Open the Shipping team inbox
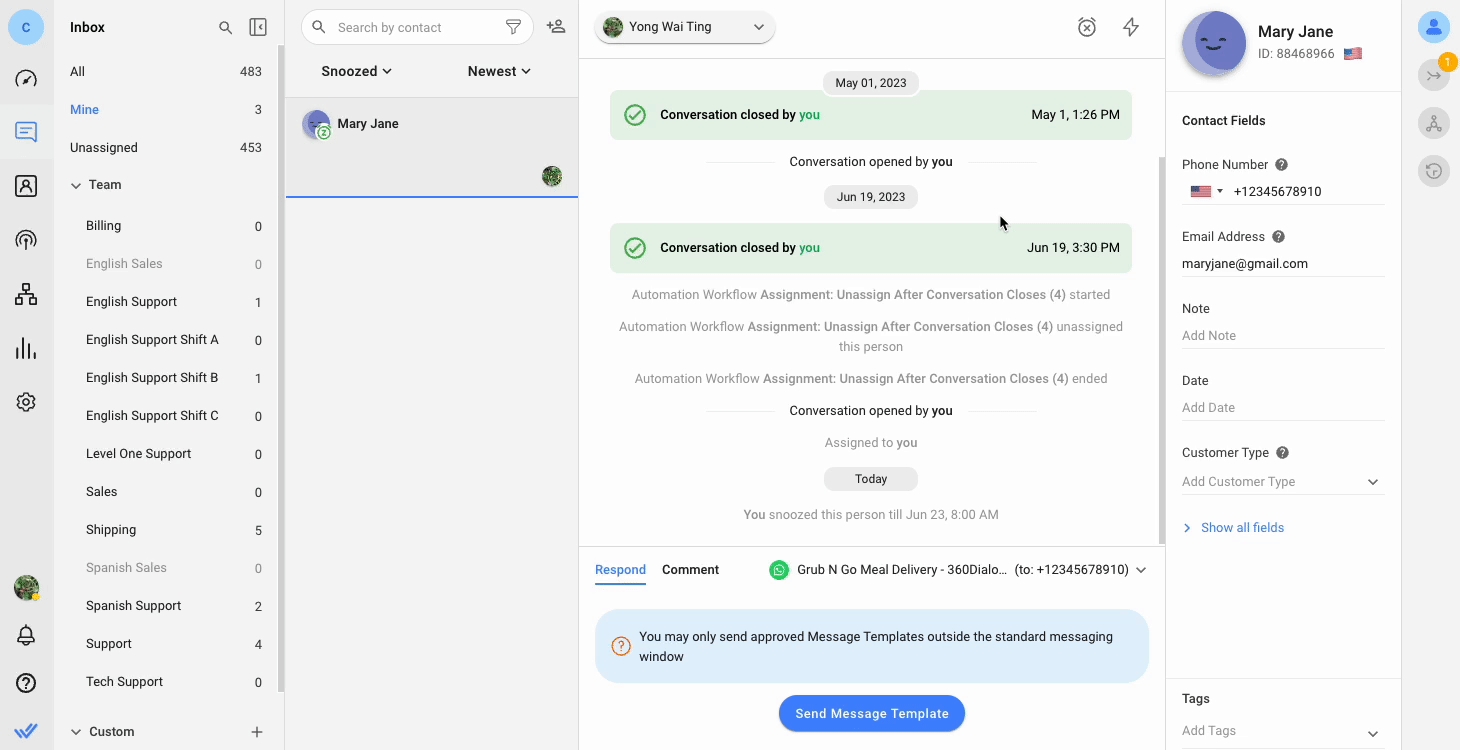Image resolution: width=1460 pixels, height=750 pixels. coord(166,530)
